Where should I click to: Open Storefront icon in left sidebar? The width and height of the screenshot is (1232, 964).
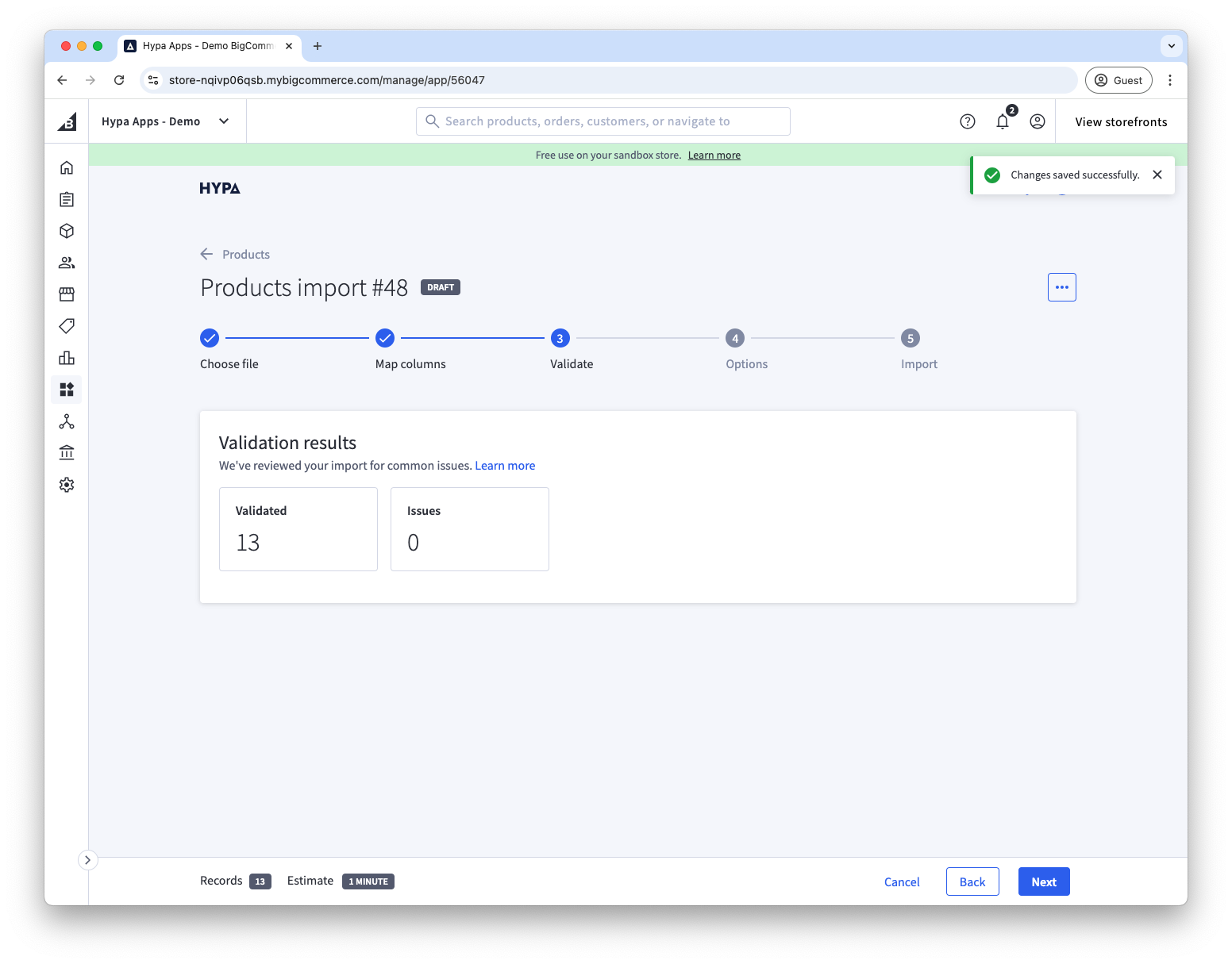tap(67, 294)
